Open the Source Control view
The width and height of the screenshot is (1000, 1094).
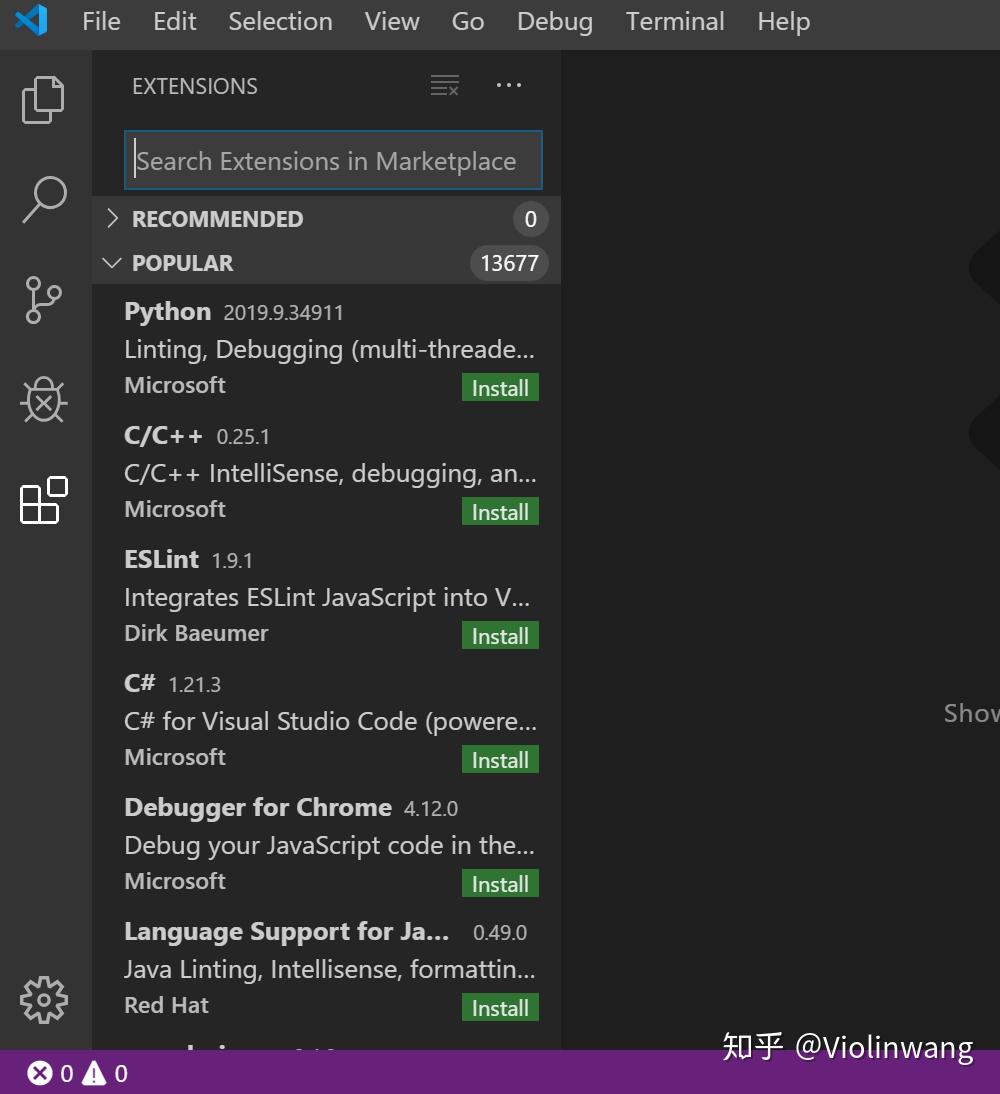tap(44, 300)
